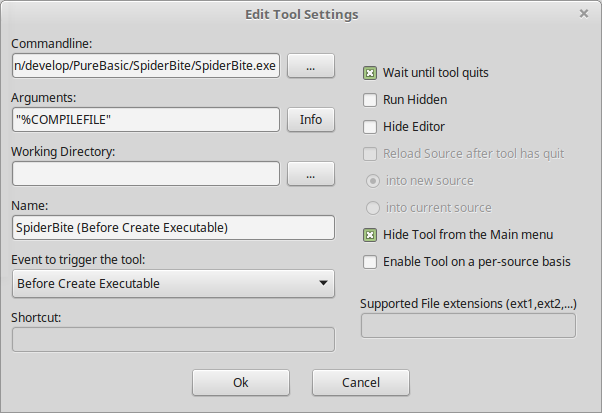Toggle Wait until tool quits checkbox
This screenshot has width=602, height=413.
(x=370, y=73)
